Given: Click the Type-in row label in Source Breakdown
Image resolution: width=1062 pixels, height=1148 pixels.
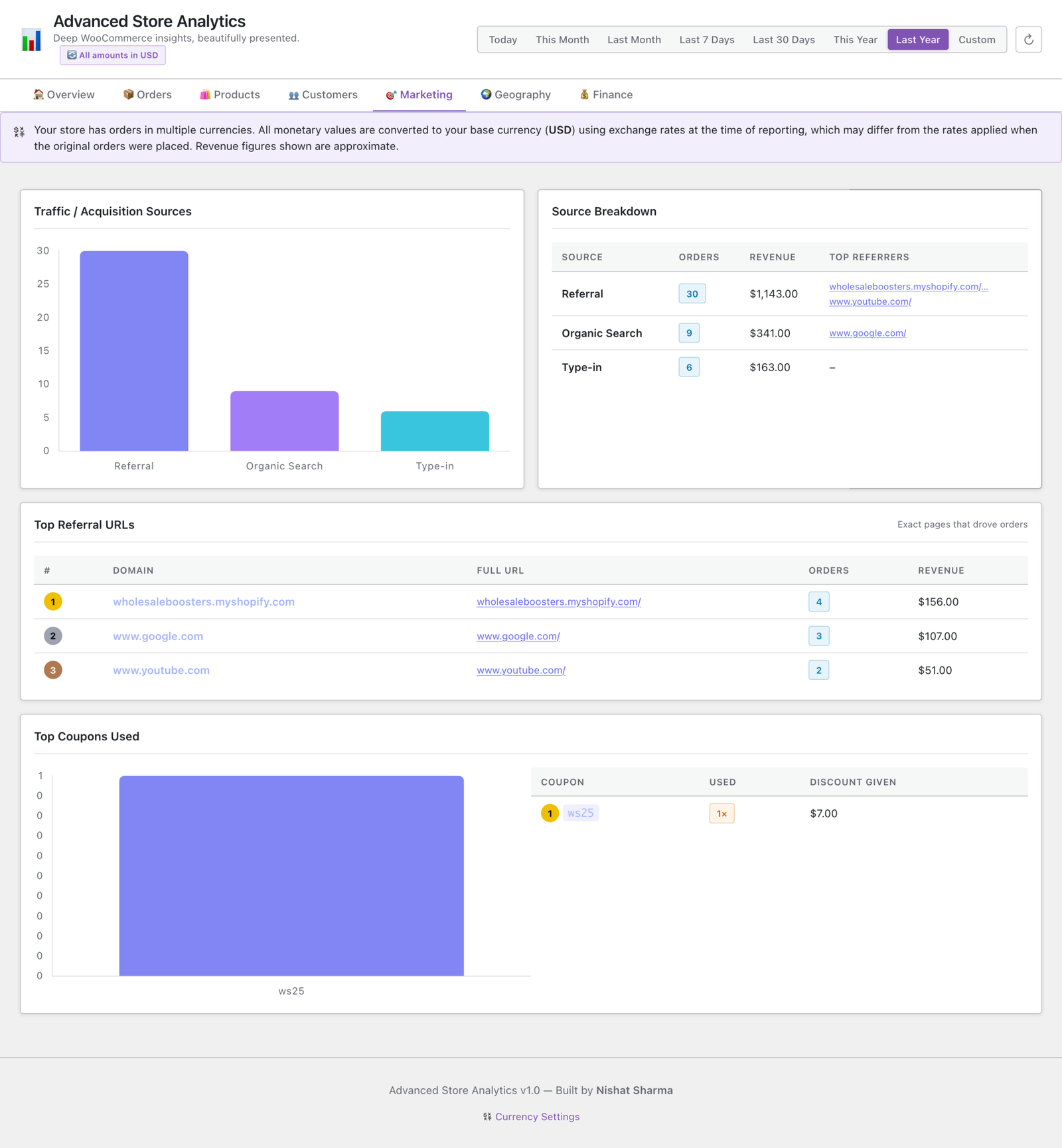Looking at the screenshot, I should tap(581, 367).
